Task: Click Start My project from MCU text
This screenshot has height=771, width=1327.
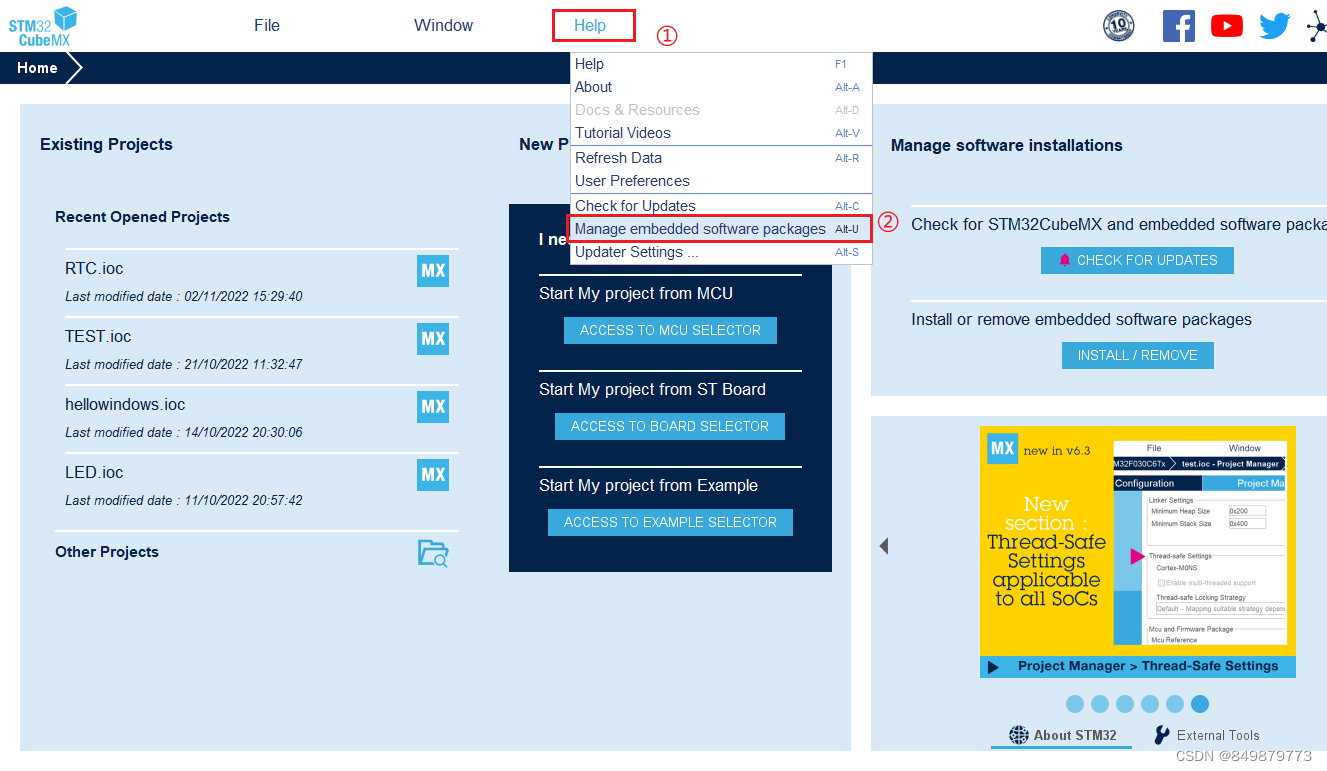Action: [636, 294]
